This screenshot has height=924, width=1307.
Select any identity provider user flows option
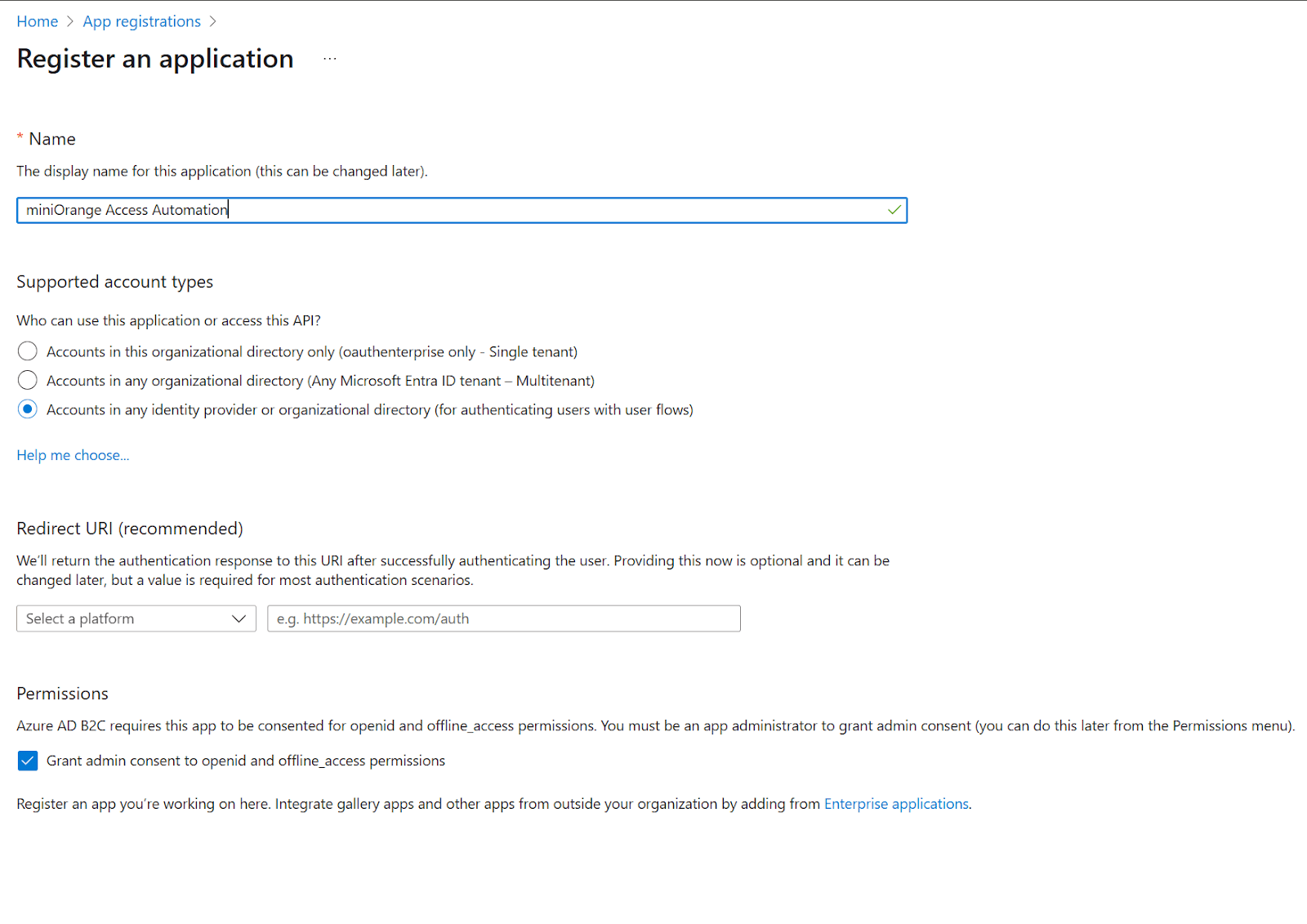pyautogui.click(x=28, y=409)
